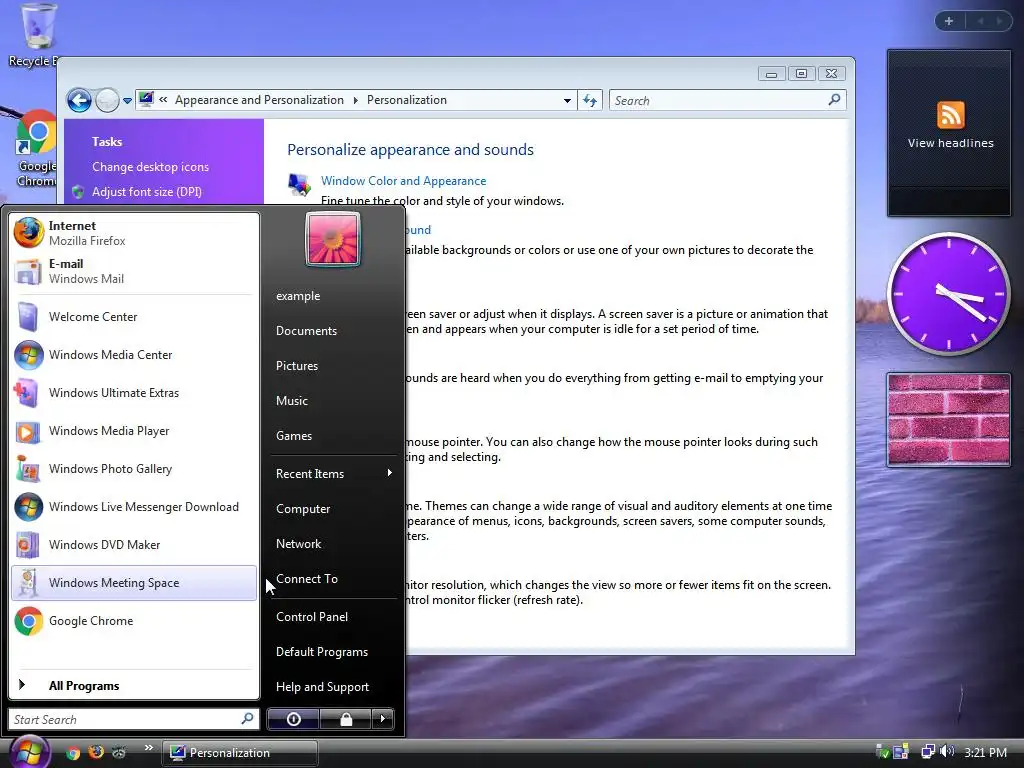
Task: Click View headlines feed gadget
Action: pos(950,133)
